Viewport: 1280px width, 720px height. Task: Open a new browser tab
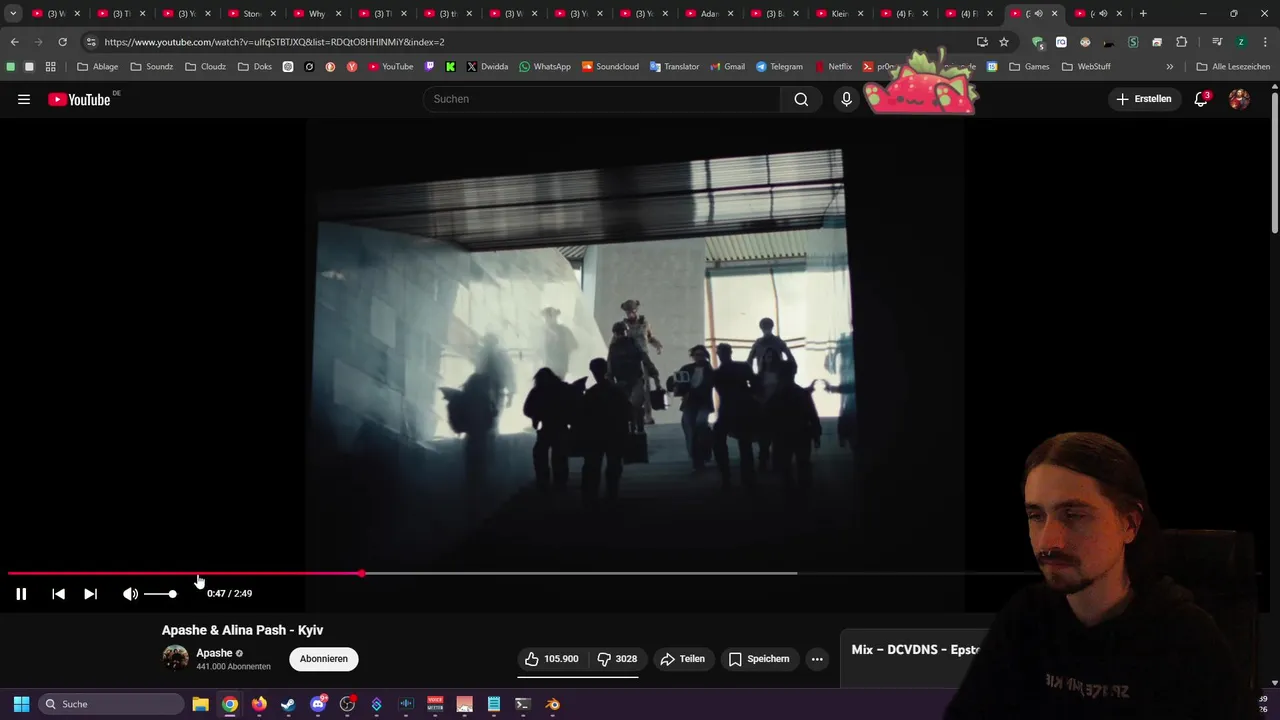pos(1143,14)
